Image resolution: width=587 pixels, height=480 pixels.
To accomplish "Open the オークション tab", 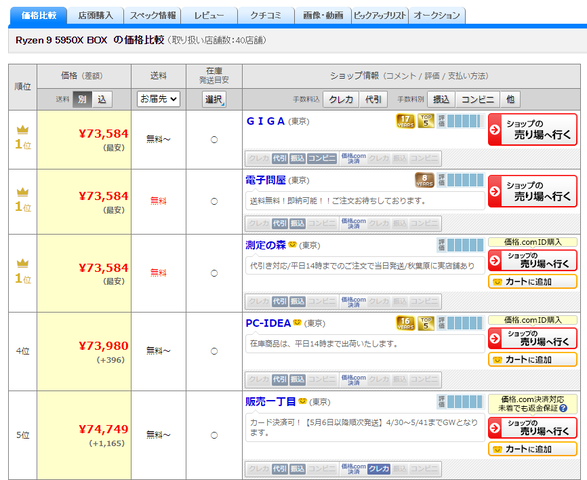I will pyautogui.click(x=437, y=16).
